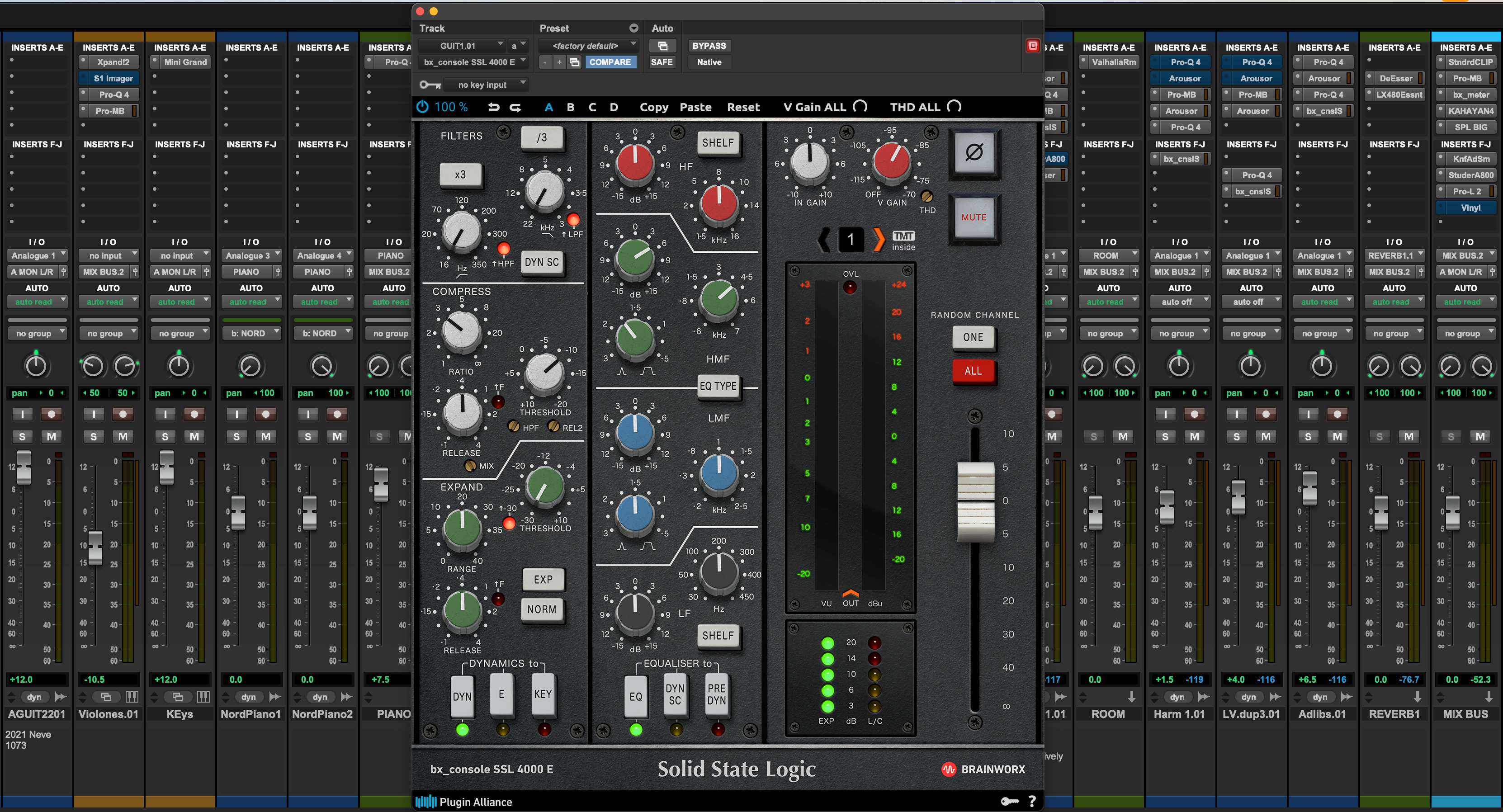The height and width of the screenshot is (812, 1503).
Task: Select settings slot C
Action: click(x=592, y=107)
